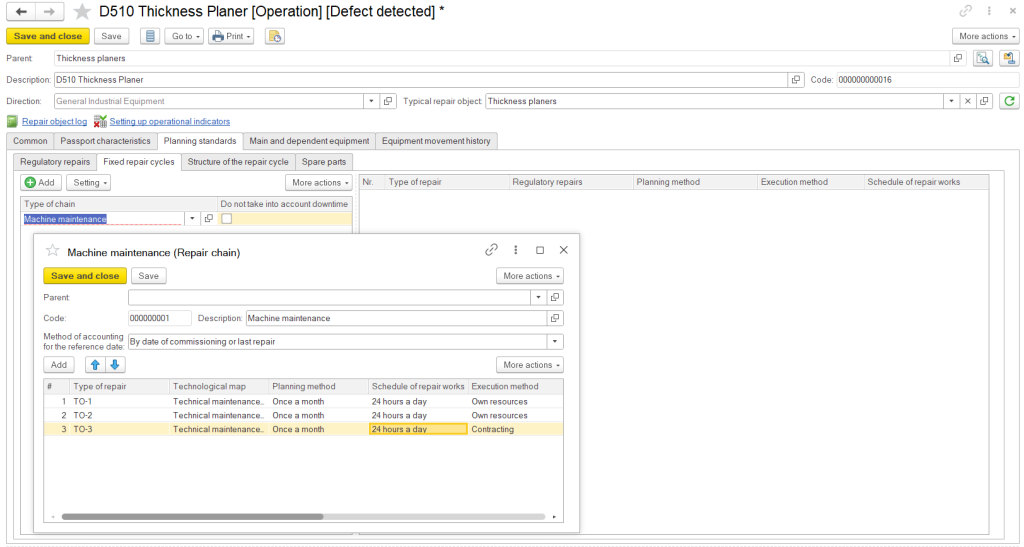Click Save and close in Repair chain dialog
1024x547 pixels.
tap(85, 276)
